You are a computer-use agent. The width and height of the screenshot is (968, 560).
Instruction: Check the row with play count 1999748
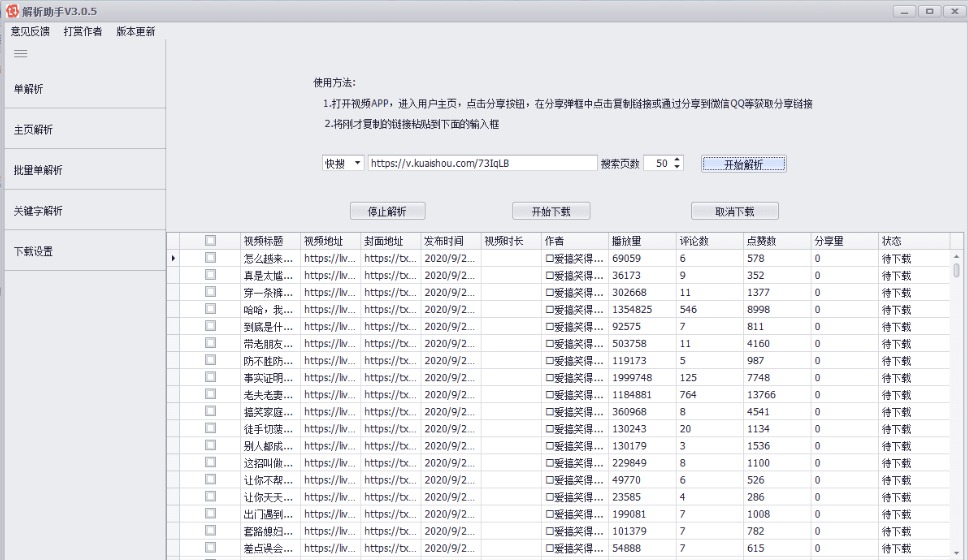(211, 377)
